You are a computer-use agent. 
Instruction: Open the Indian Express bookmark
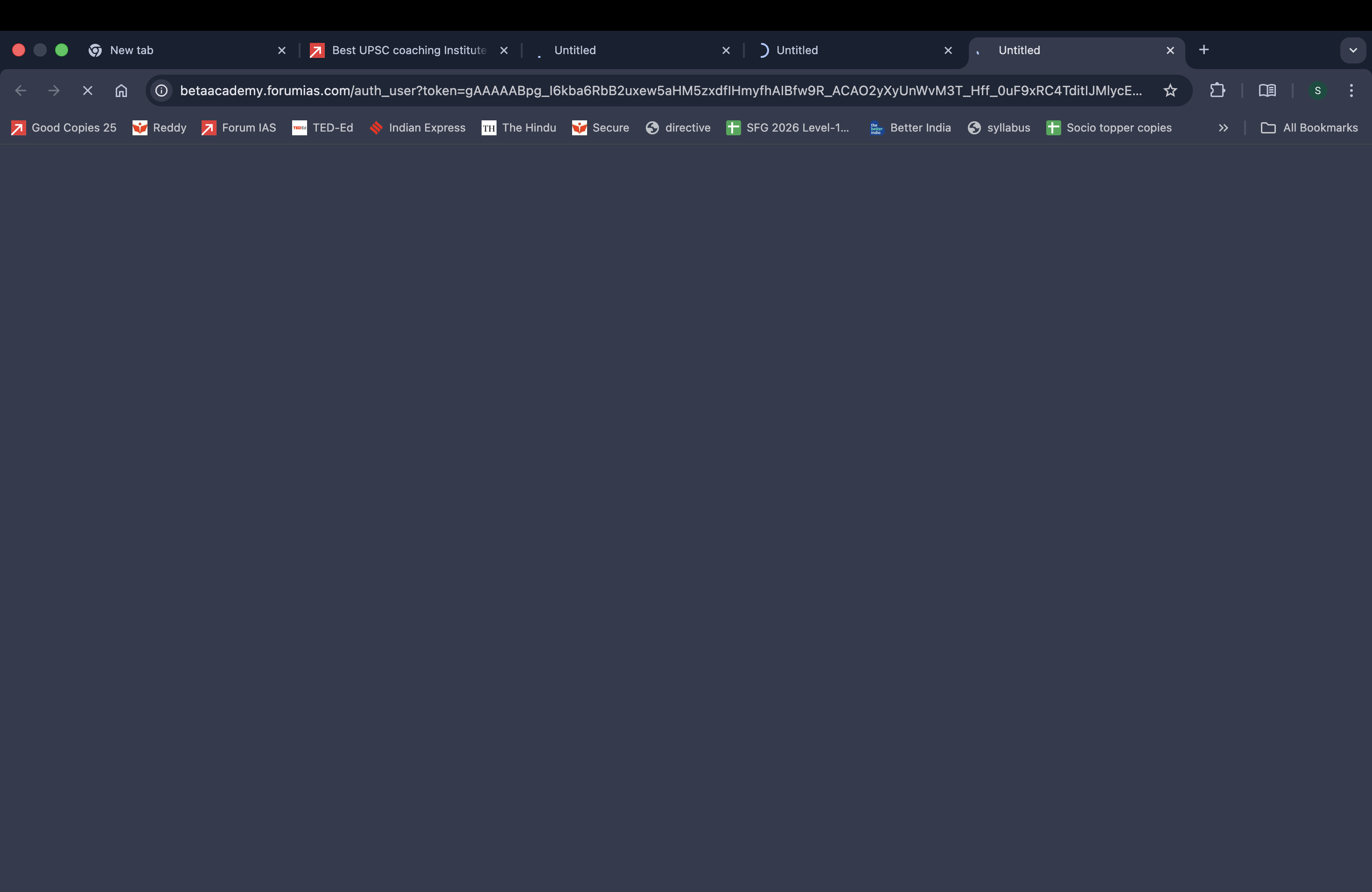[x=417, y=128]
